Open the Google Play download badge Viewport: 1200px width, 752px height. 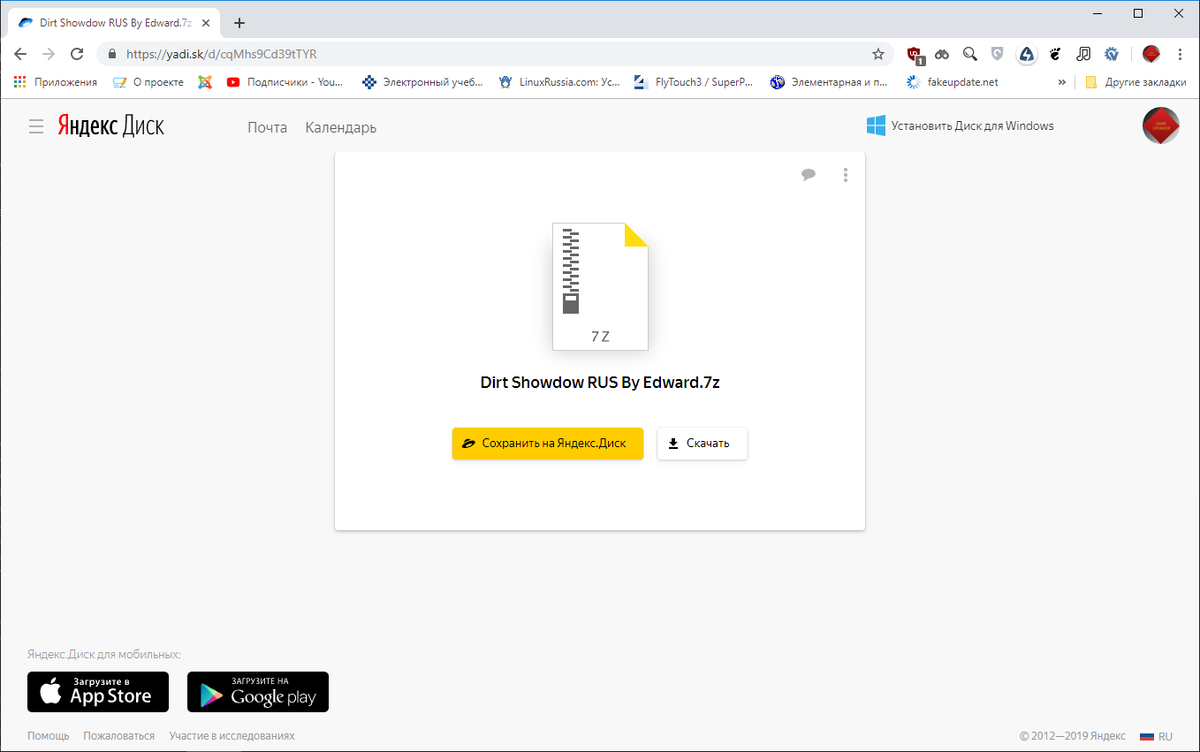[258, 691]
